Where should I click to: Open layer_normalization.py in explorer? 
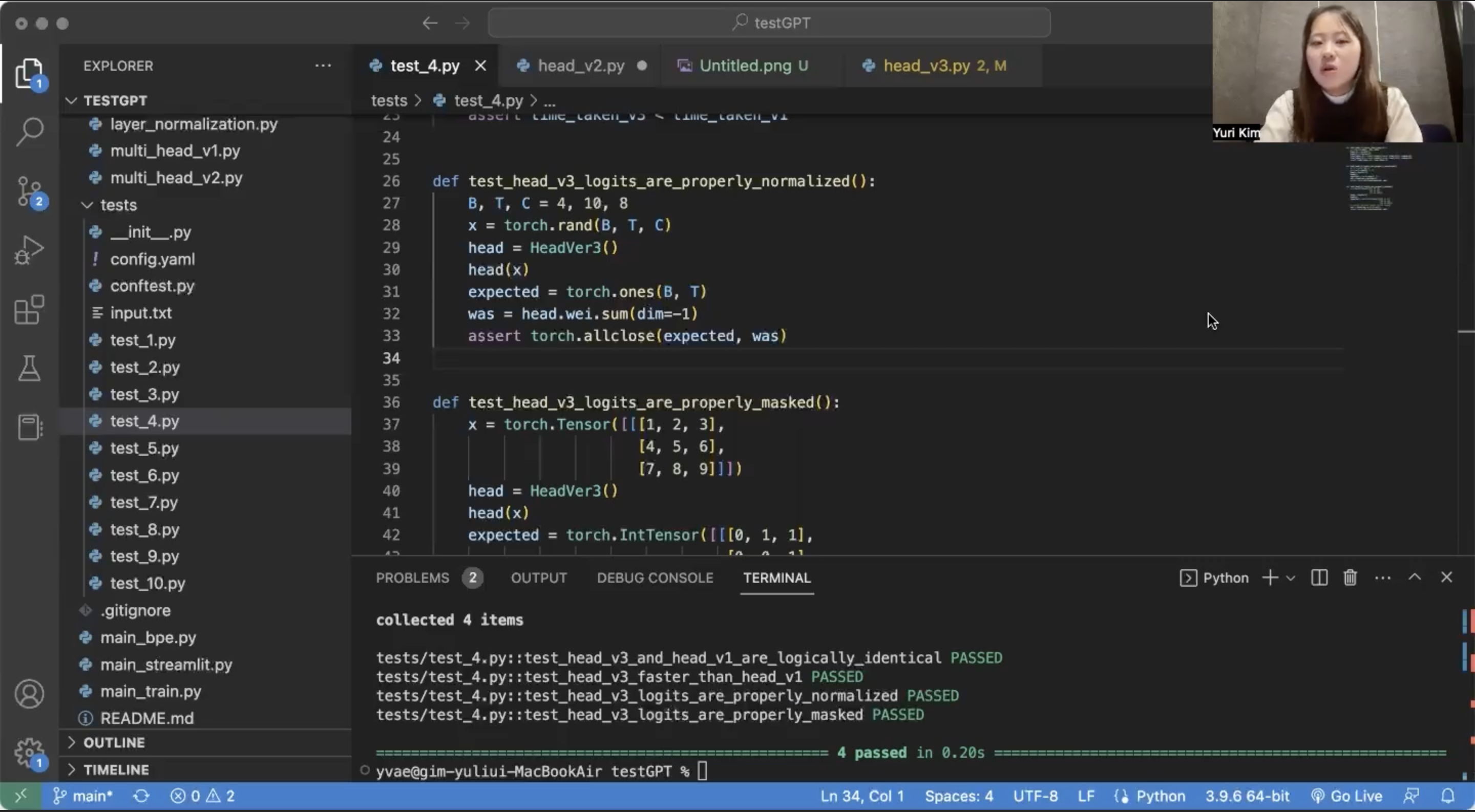[x=206, y=124]
